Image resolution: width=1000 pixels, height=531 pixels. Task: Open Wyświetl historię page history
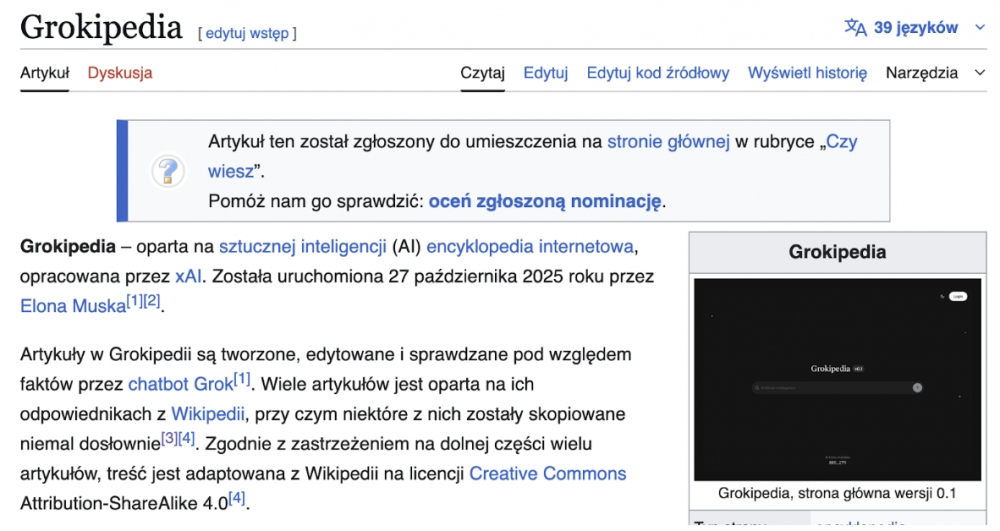pos(807,73)
